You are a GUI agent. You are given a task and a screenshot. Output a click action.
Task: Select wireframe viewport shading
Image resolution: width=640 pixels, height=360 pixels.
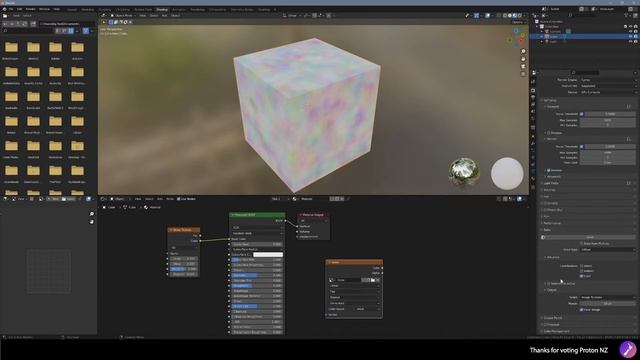(505, 16)
